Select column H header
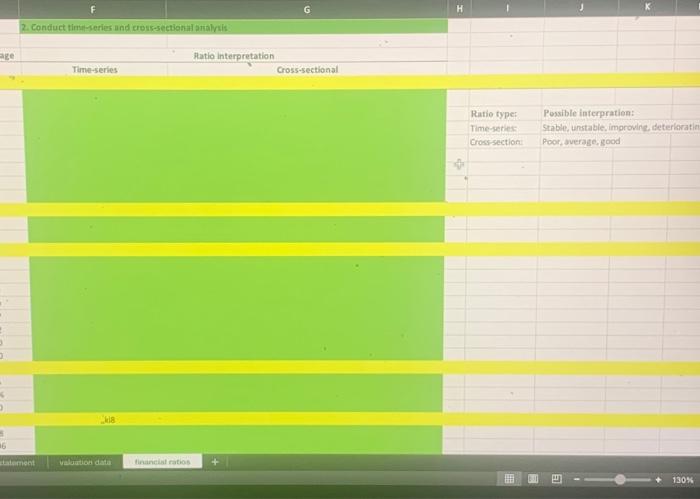Image resolution: width=700 pixels, height=499 pixels. coord(459,8)
